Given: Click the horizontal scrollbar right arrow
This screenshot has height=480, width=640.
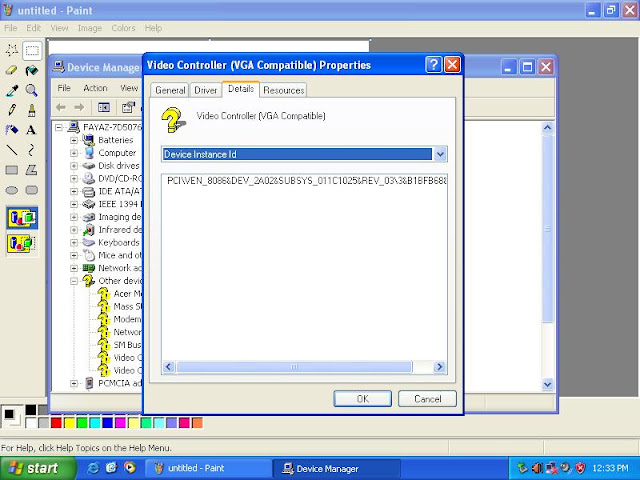Looking at the screenshot, I should pos(439,367).
